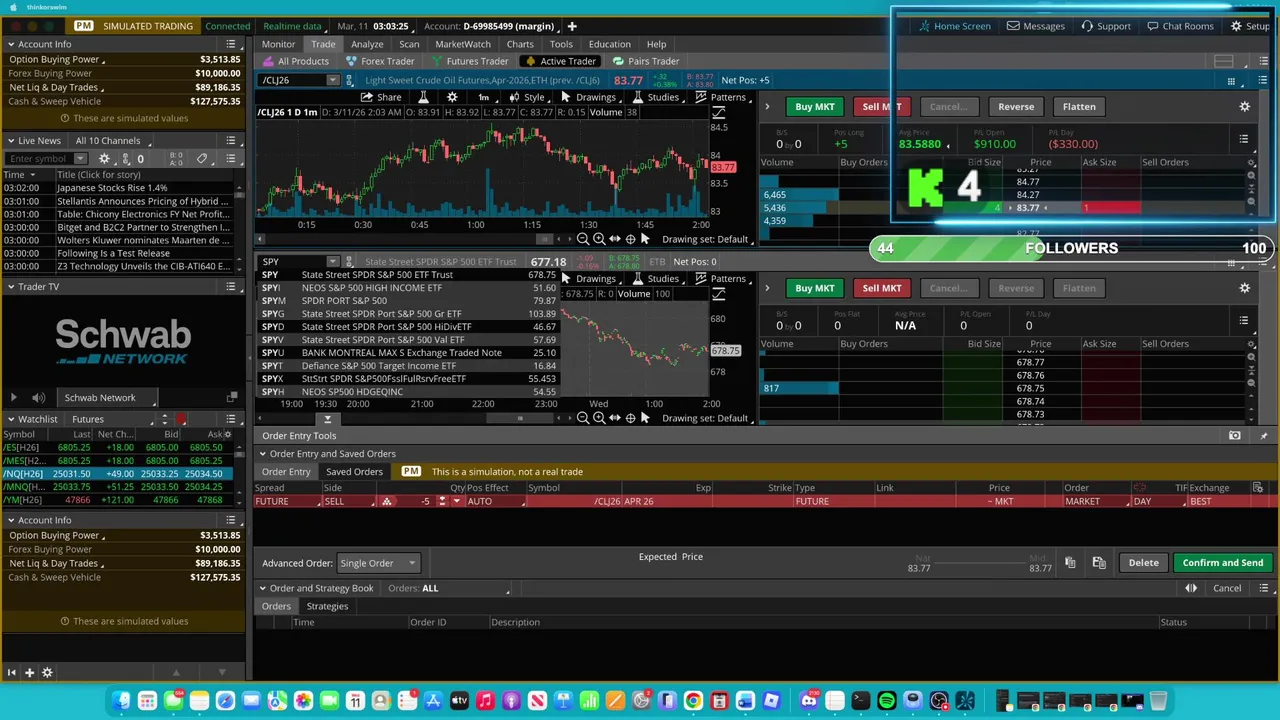Image resolution: width=1280 pixels, height=720 pixels.
Task: Zoom out on the /CLJ26 chart
Action: 583,239
